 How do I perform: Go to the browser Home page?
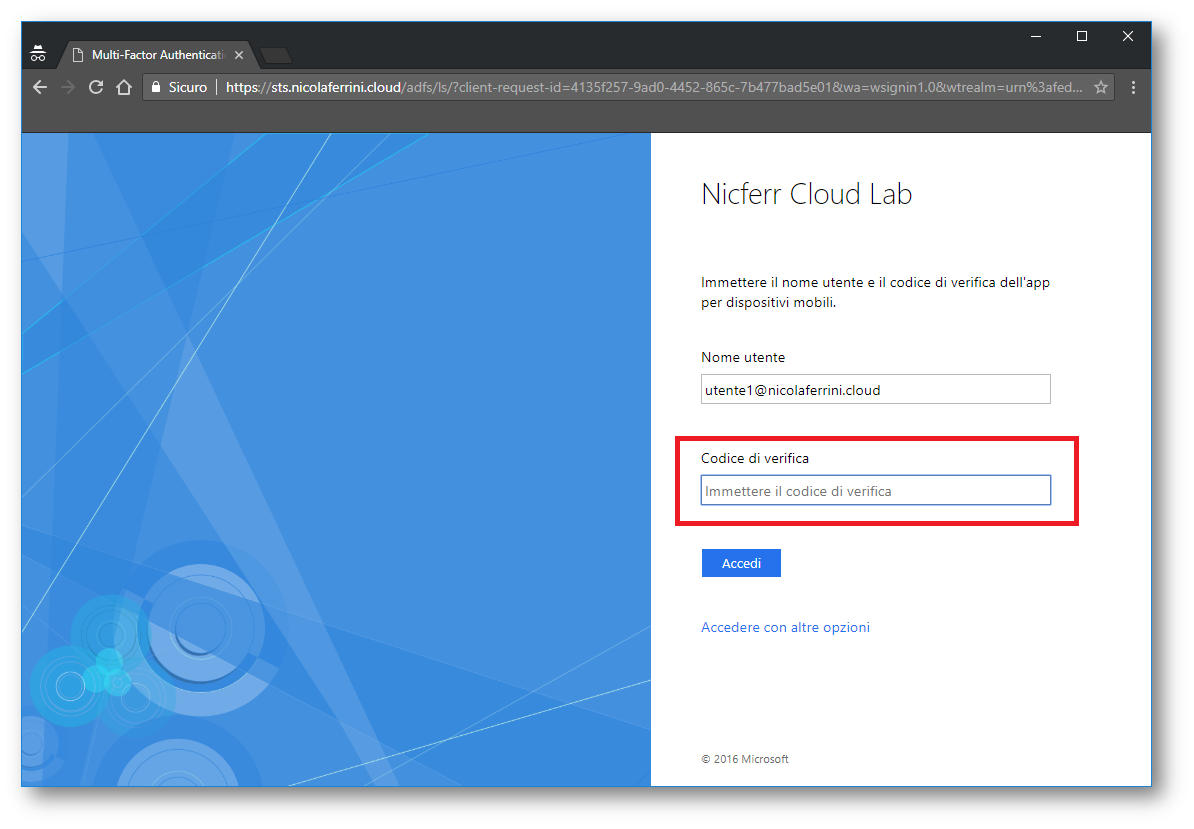tap(124, 87)
